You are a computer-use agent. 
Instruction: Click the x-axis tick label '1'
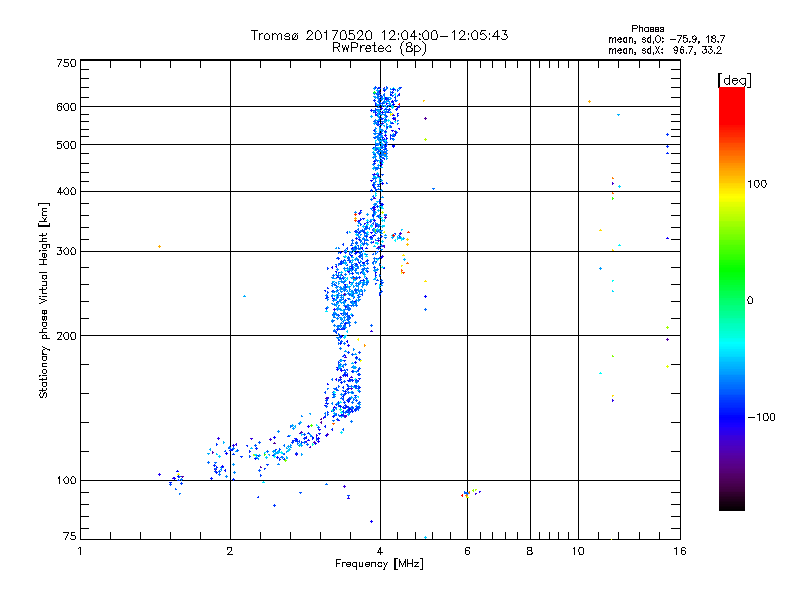coord(80,551)
